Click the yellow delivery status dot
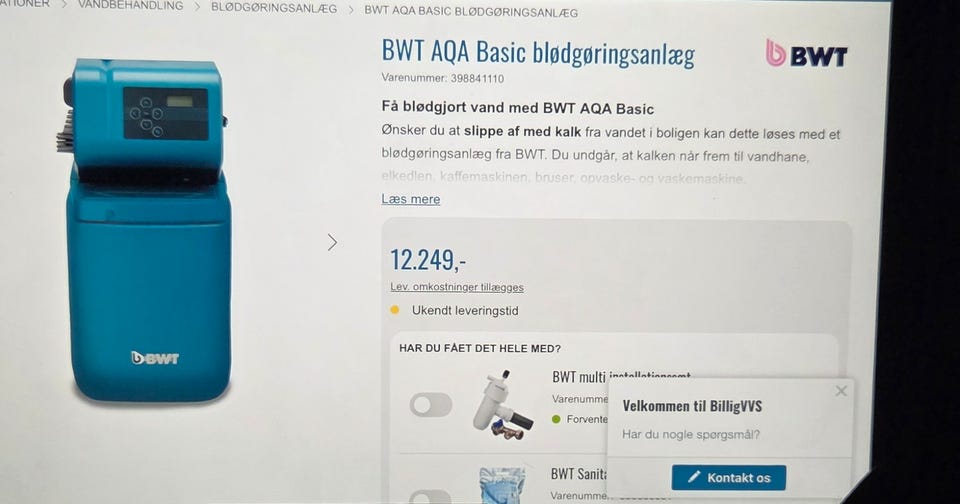 point(395,310)
